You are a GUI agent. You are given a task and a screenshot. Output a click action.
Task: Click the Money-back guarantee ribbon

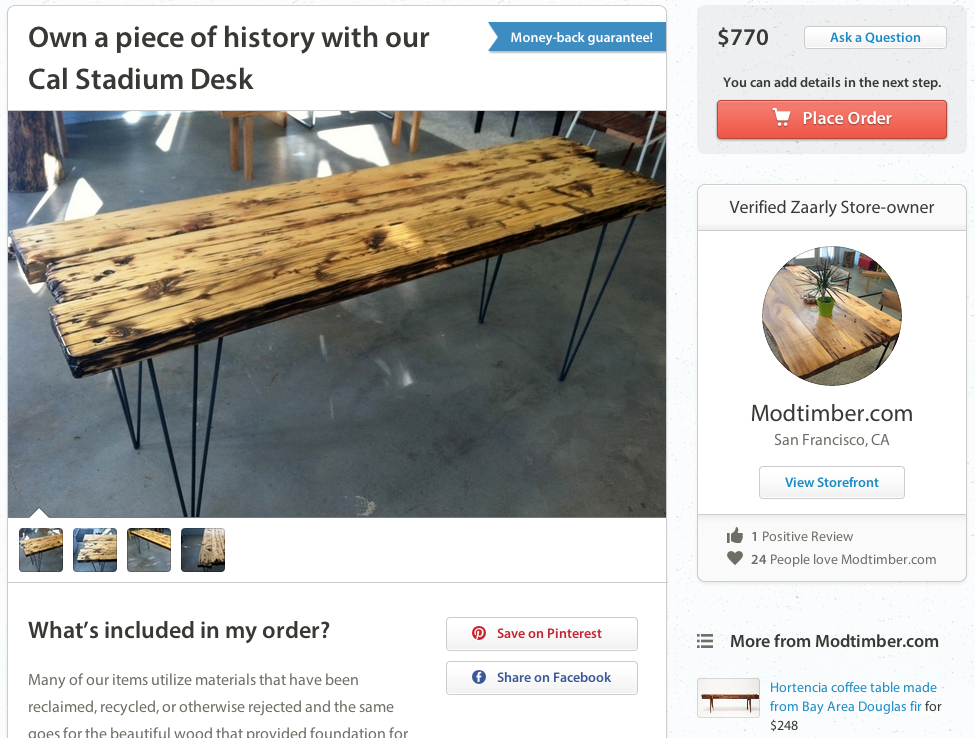point(579,38)
